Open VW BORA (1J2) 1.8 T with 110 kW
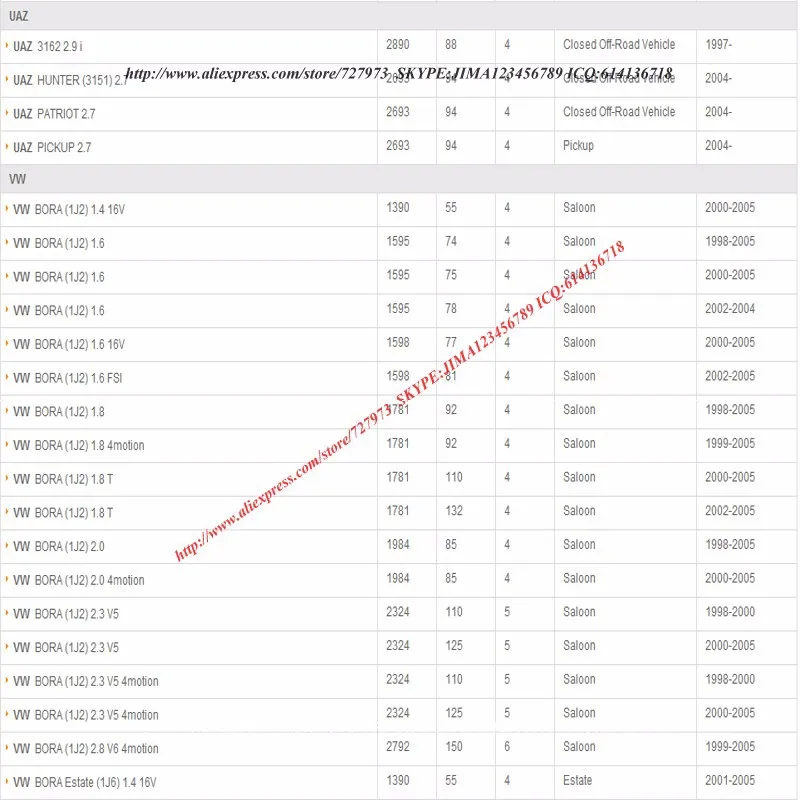This screenshot has height=800, width=800. tap(63, 479)
